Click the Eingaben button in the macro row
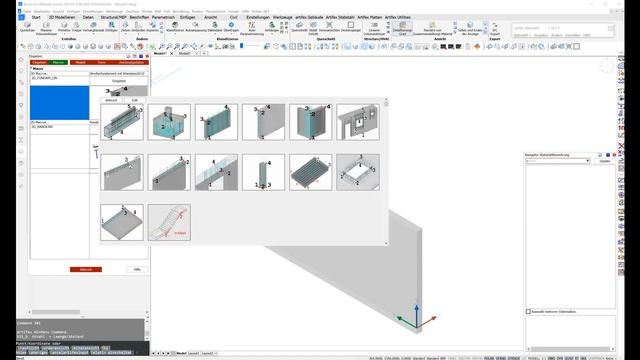Screen dimensions: 640x360 click(119, 81)
